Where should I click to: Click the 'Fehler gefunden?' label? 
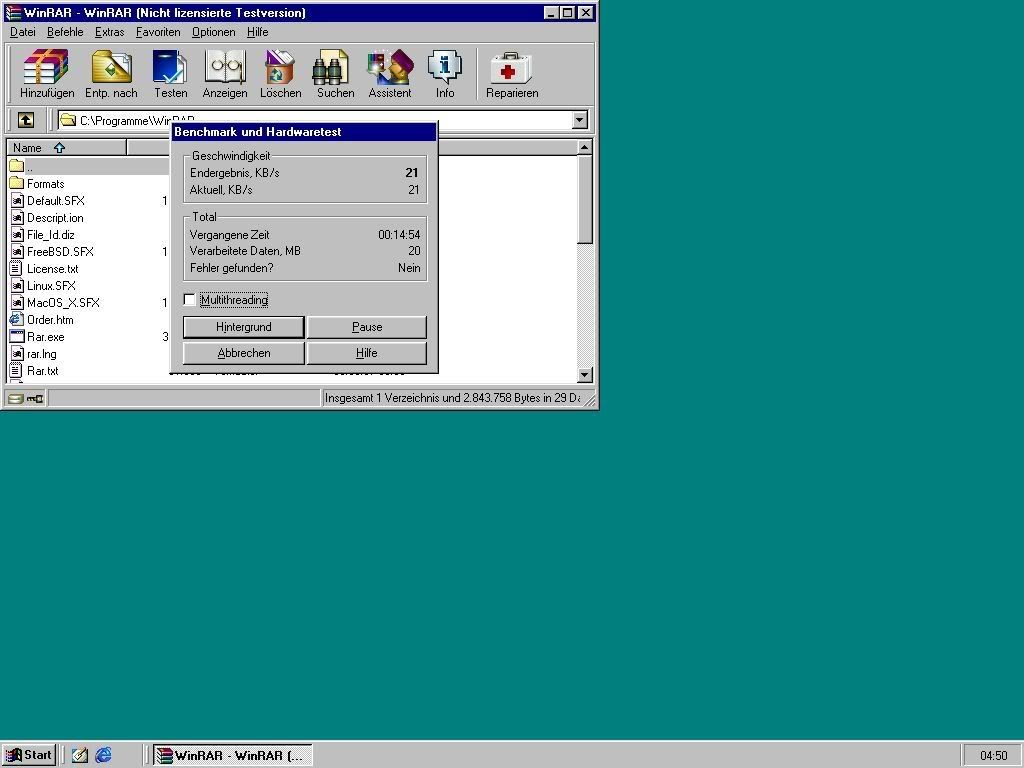click(231, 268)
